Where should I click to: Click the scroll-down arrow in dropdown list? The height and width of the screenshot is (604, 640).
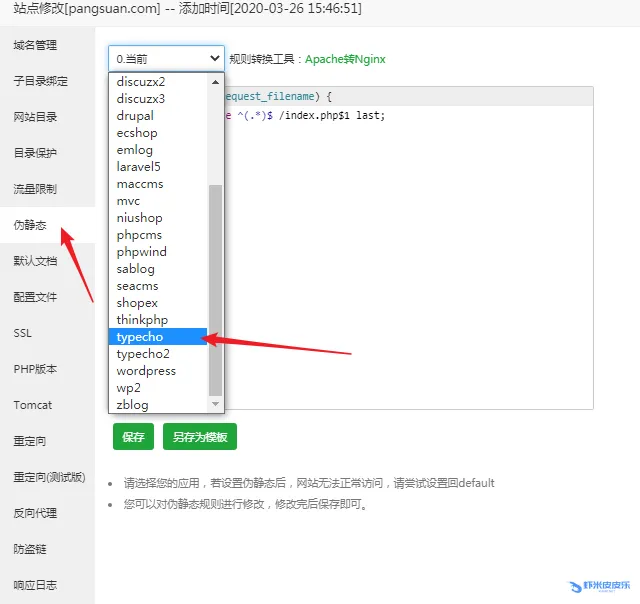215,404
